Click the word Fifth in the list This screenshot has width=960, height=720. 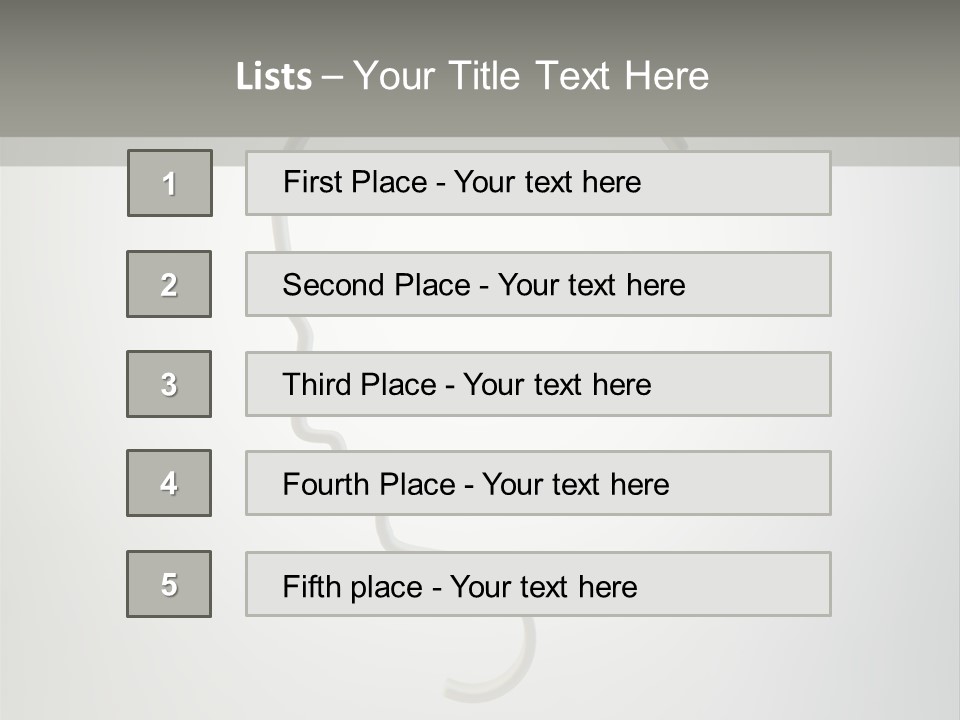[x=312, y=586]
